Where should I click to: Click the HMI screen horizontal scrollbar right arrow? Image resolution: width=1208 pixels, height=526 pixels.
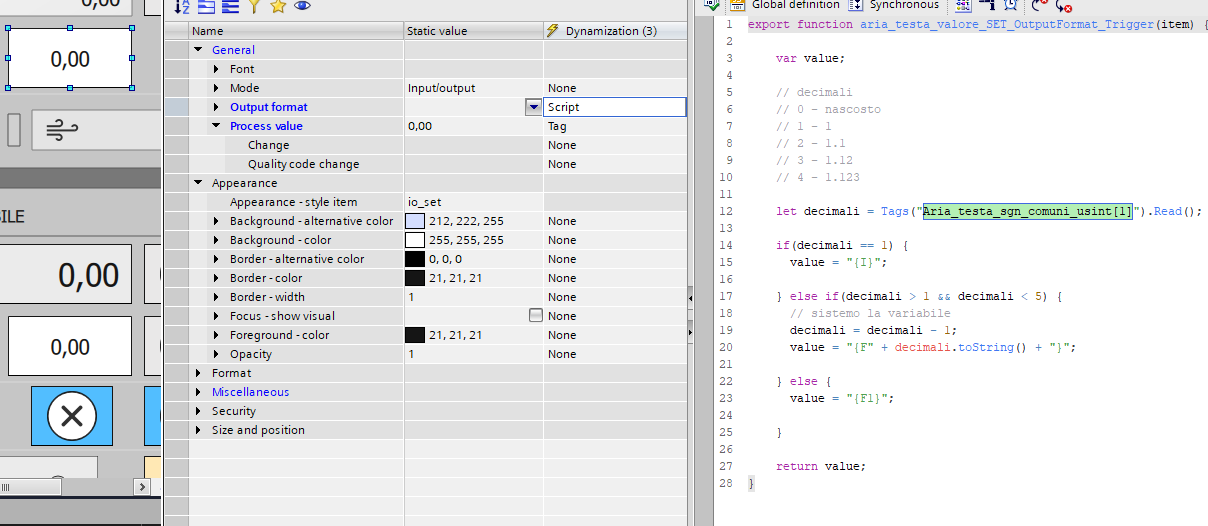pos(143,487)
